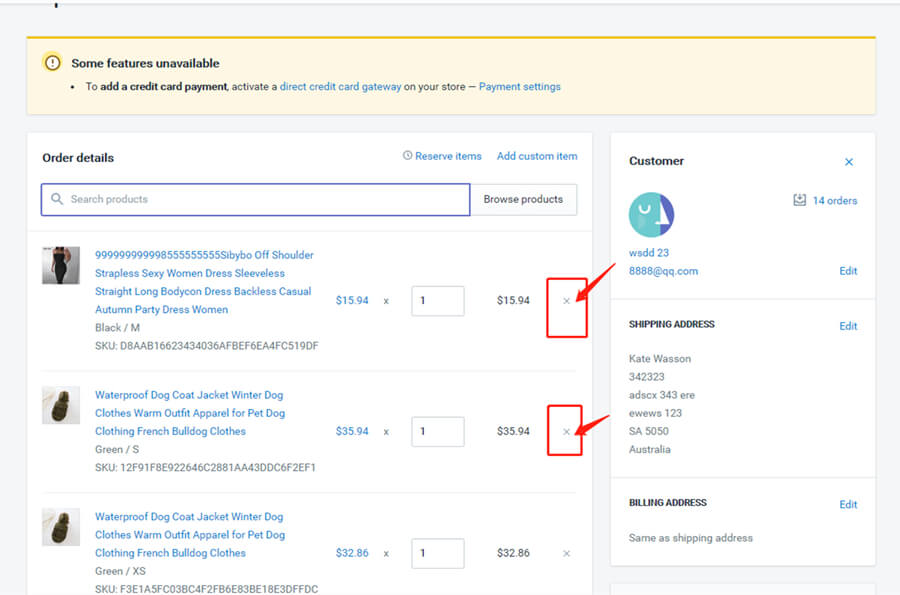Click the yellow warning exclamation icon
The image size is (900, 595).
(51, 61)
